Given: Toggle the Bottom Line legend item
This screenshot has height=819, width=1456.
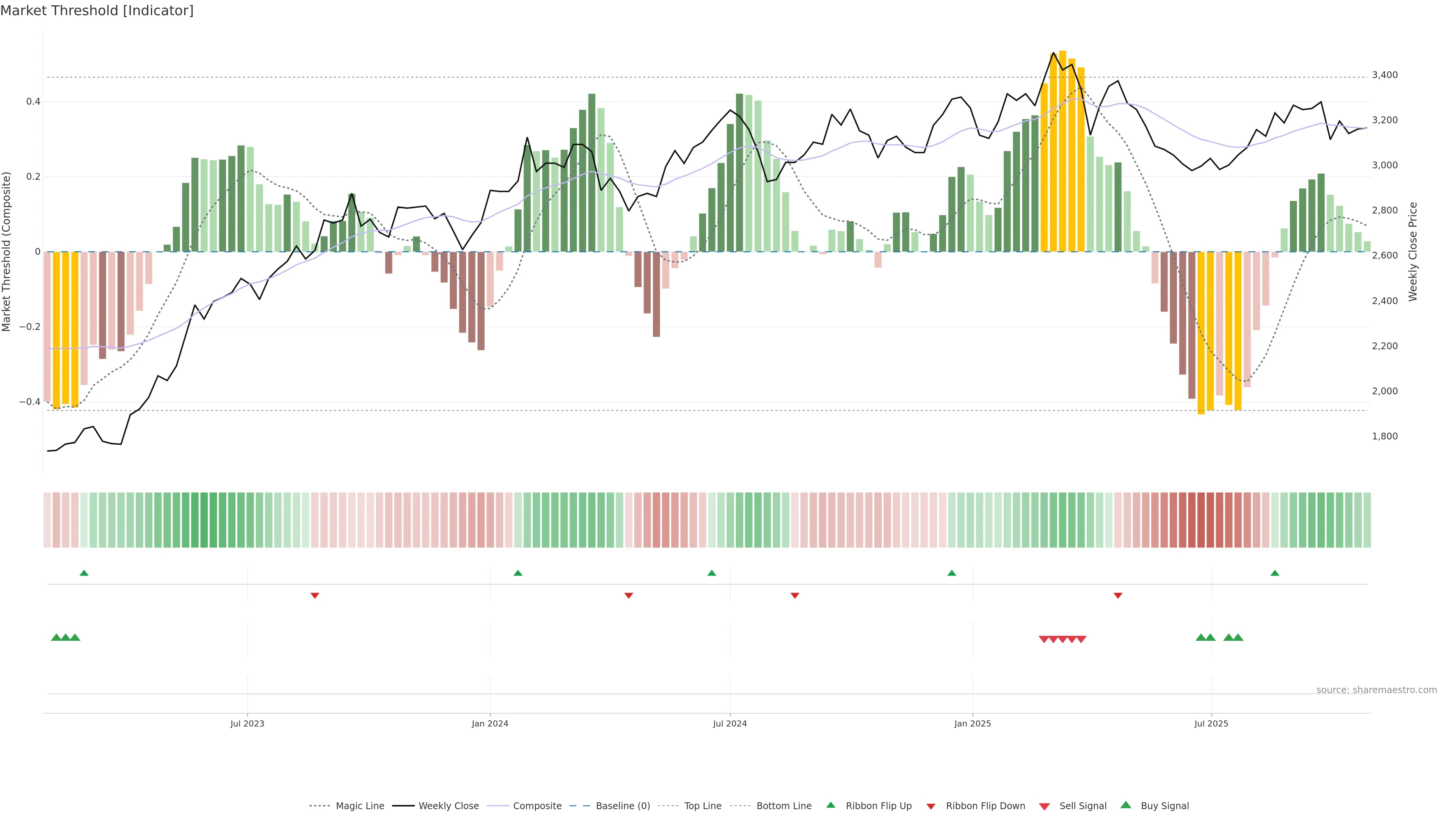Looking at the screenshot, I should [783, 806].
